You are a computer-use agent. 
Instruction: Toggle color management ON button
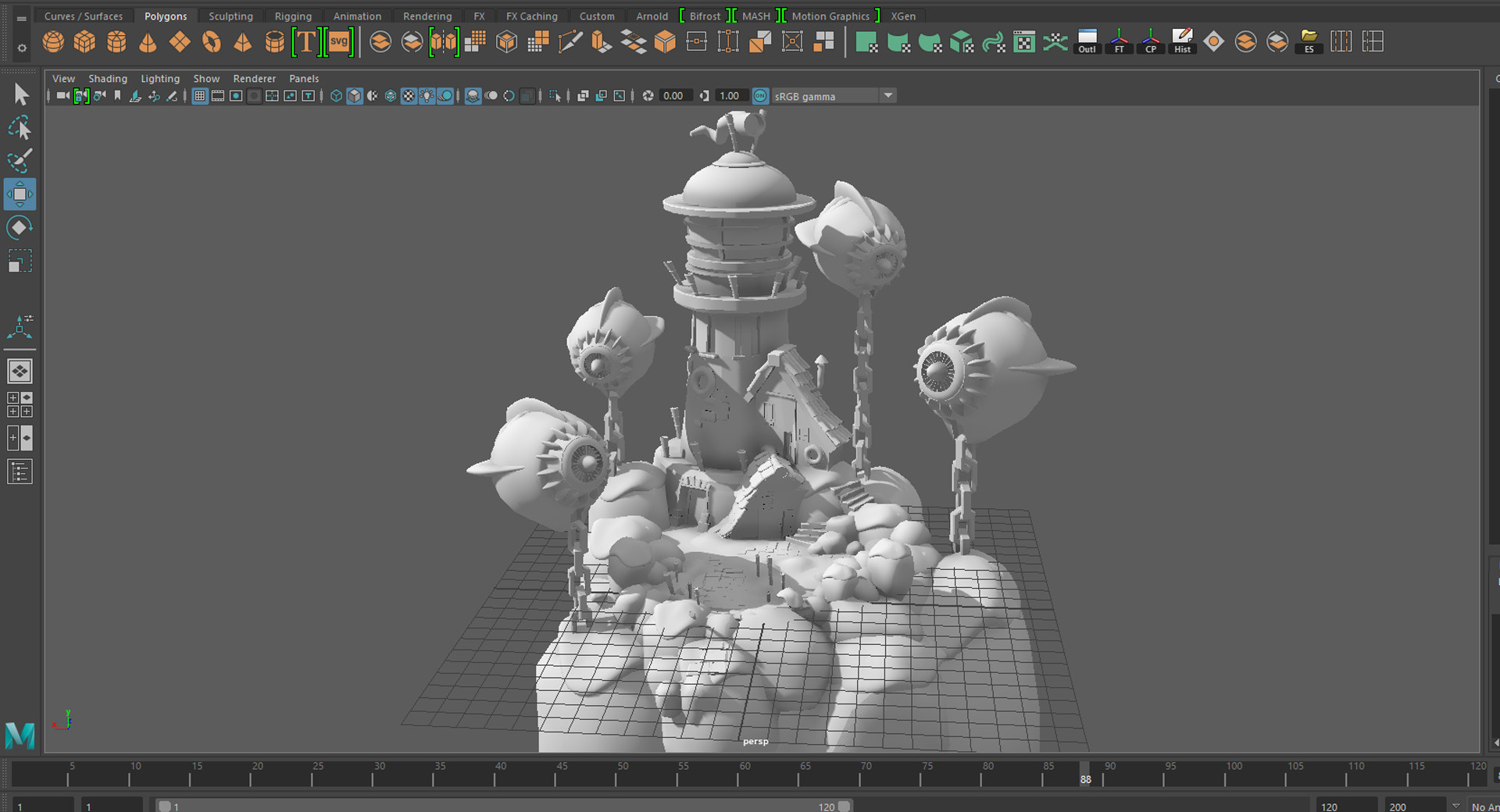click(x=760, y=96)
